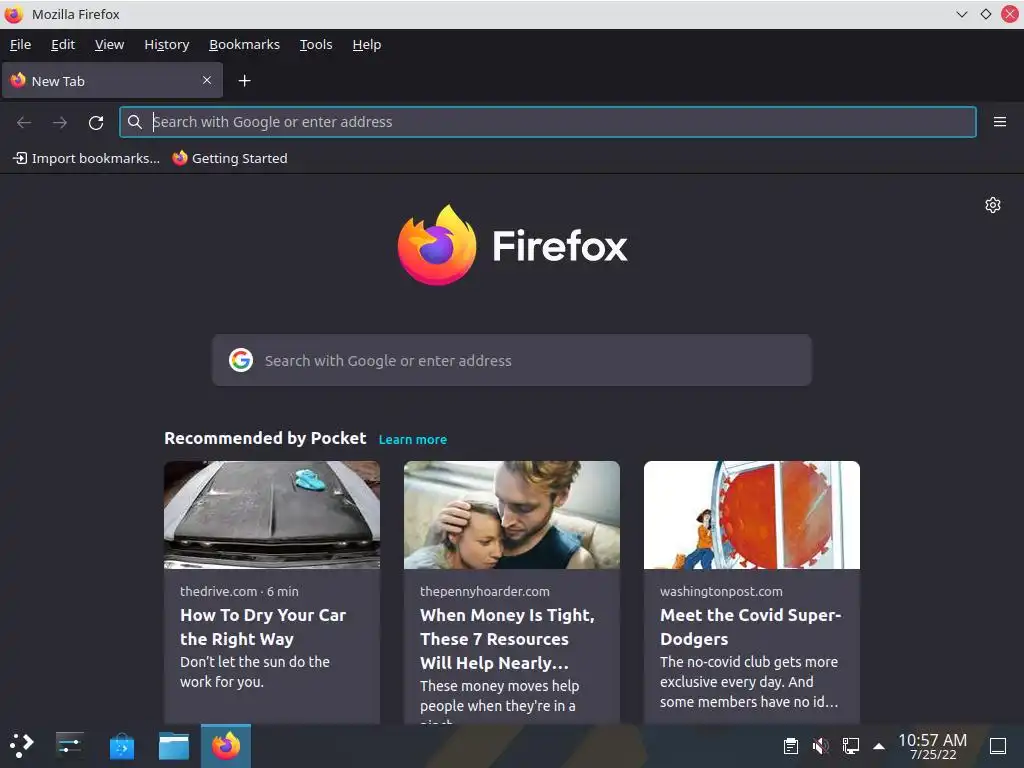
Task: Go back using the back arrow
Action: tap(24, 122)
